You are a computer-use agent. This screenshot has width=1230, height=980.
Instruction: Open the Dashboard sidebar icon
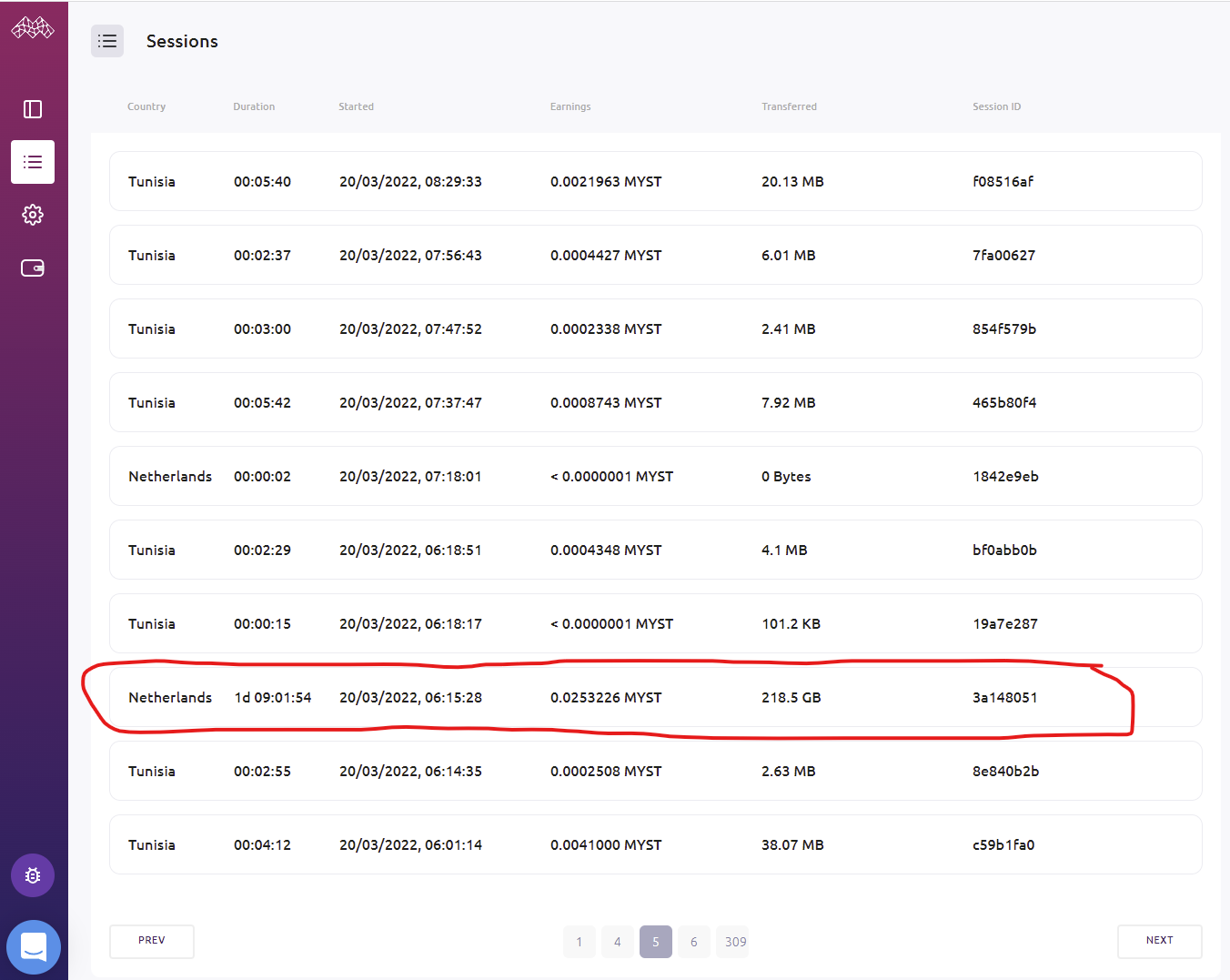click(33, 109)
